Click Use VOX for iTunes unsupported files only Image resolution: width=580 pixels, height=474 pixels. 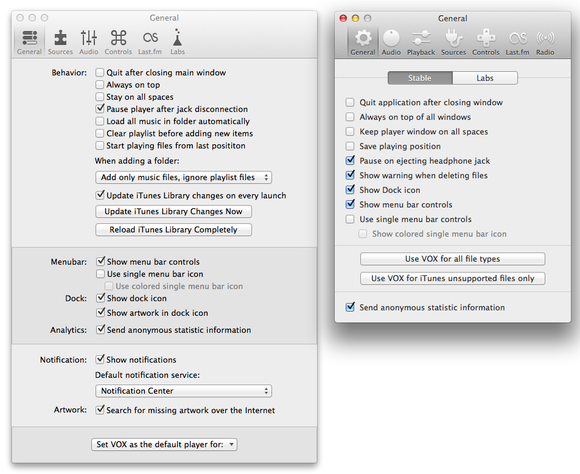[x=453, y=278]
